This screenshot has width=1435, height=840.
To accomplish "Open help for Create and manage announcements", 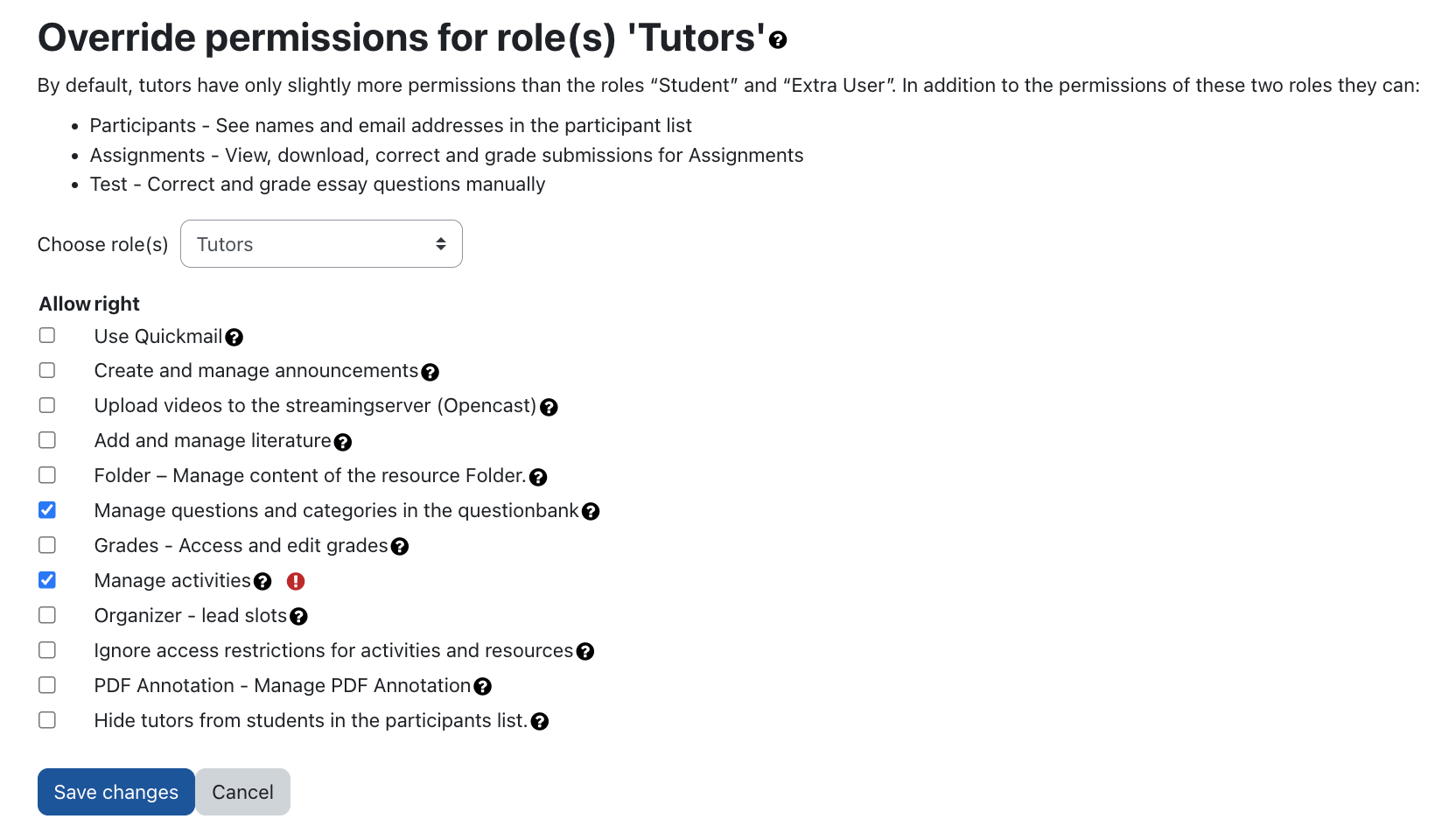I will (x=430, y=373).
